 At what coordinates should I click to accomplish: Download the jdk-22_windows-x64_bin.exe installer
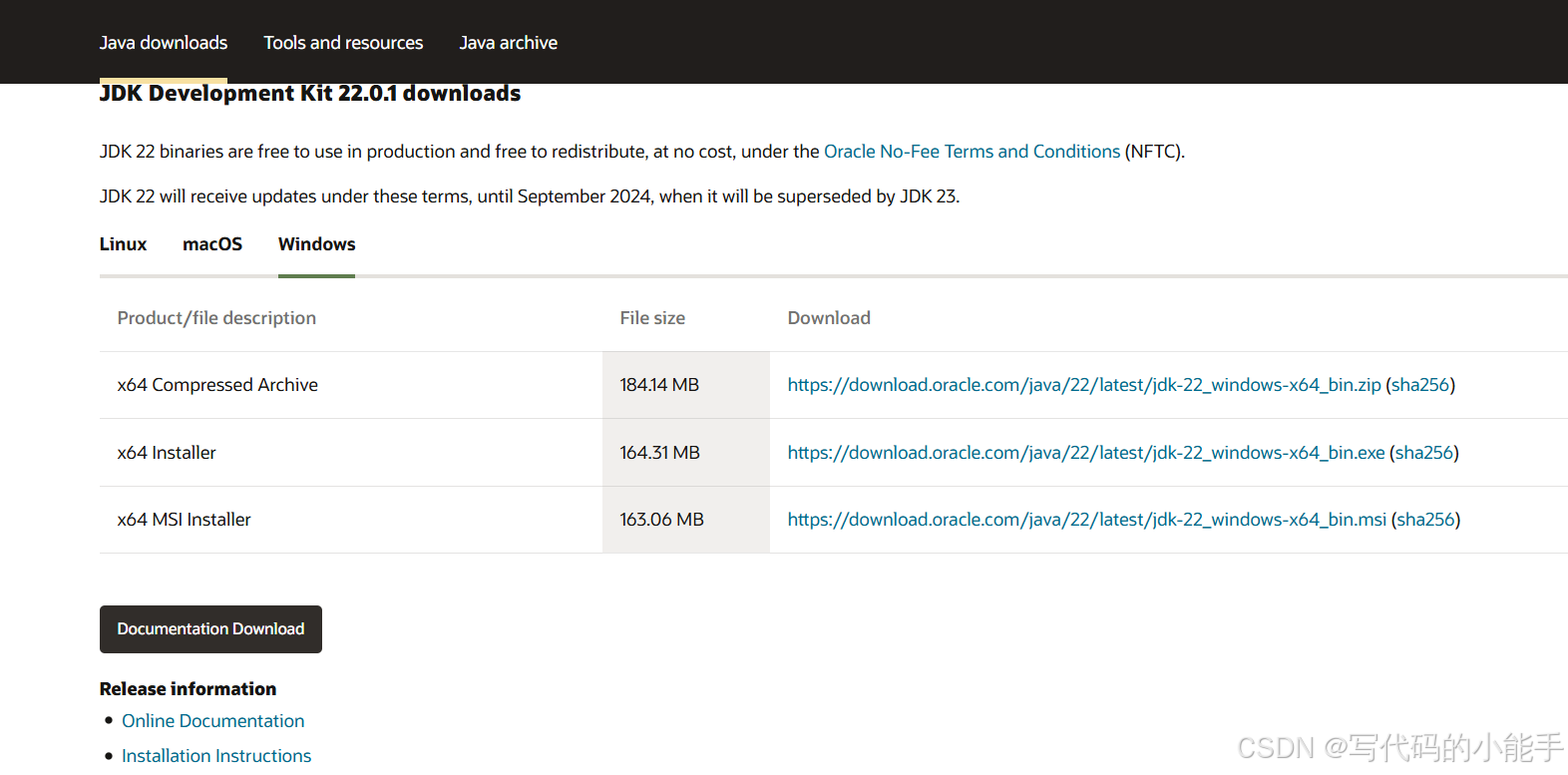1086,453
